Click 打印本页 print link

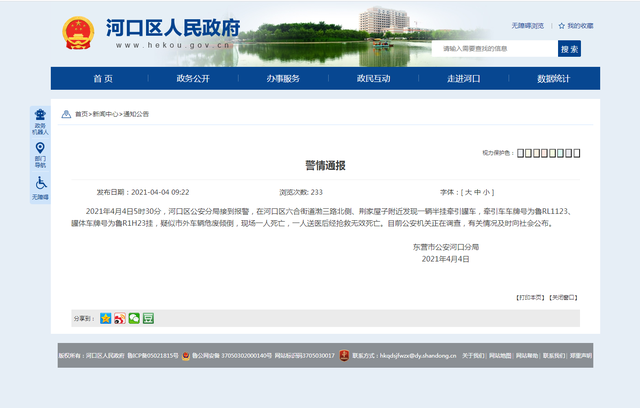pos(530,297)
